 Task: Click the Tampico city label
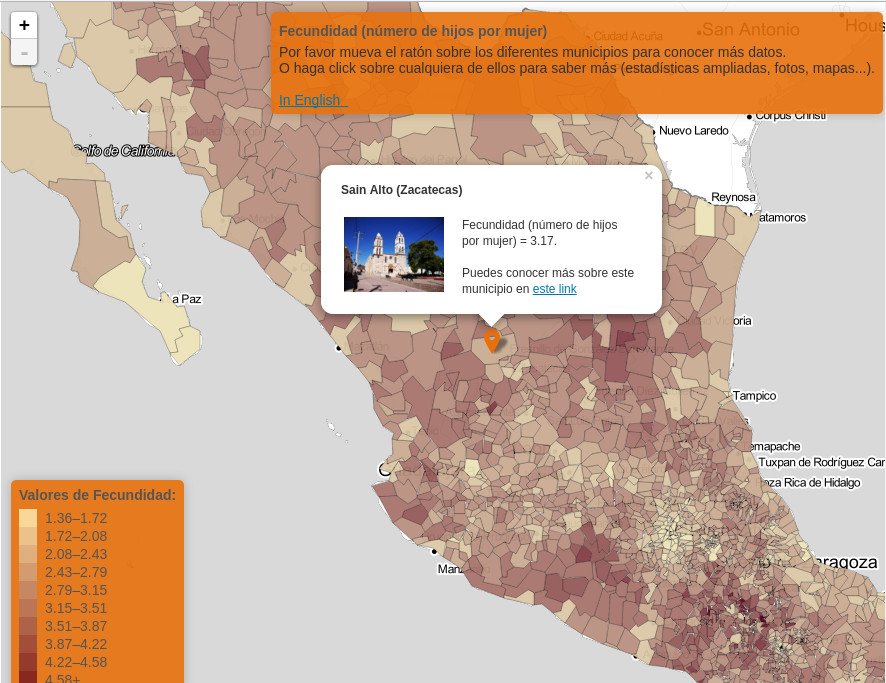[753, 396]
